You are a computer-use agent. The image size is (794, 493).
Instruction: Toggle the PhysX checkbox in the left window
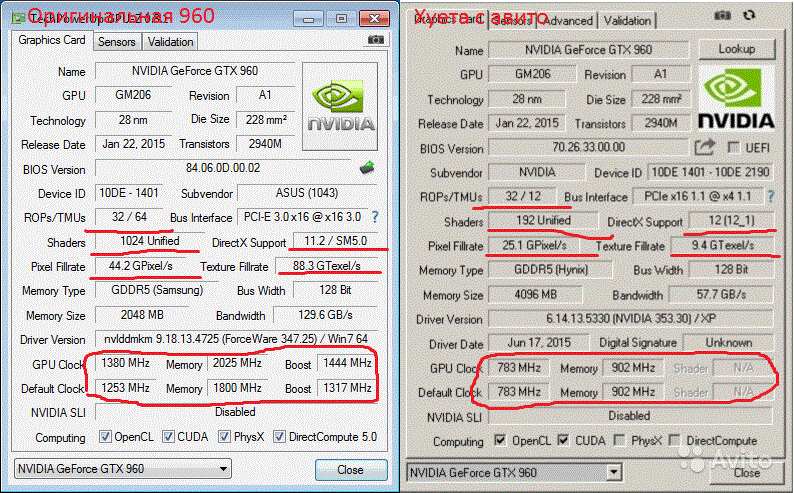coord(224,436)
